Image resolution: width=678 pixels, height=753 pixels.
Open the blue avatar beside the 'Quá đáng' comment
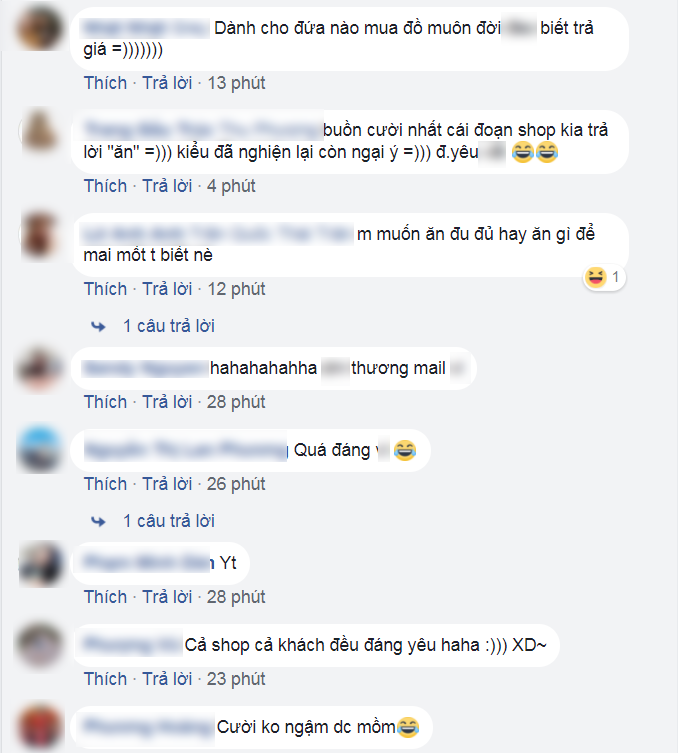pos(40,449)
